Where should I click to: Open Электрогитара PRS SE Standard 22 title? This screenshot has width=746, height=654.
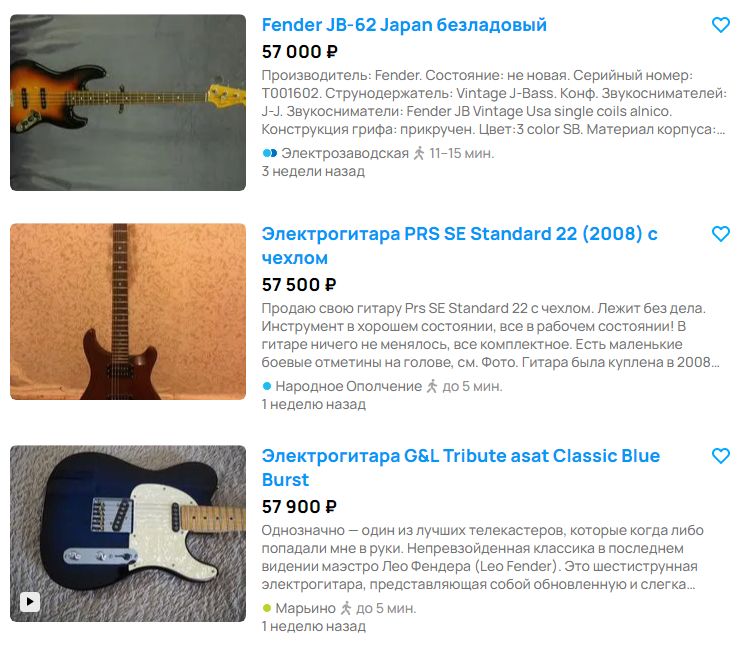[459, 245]
